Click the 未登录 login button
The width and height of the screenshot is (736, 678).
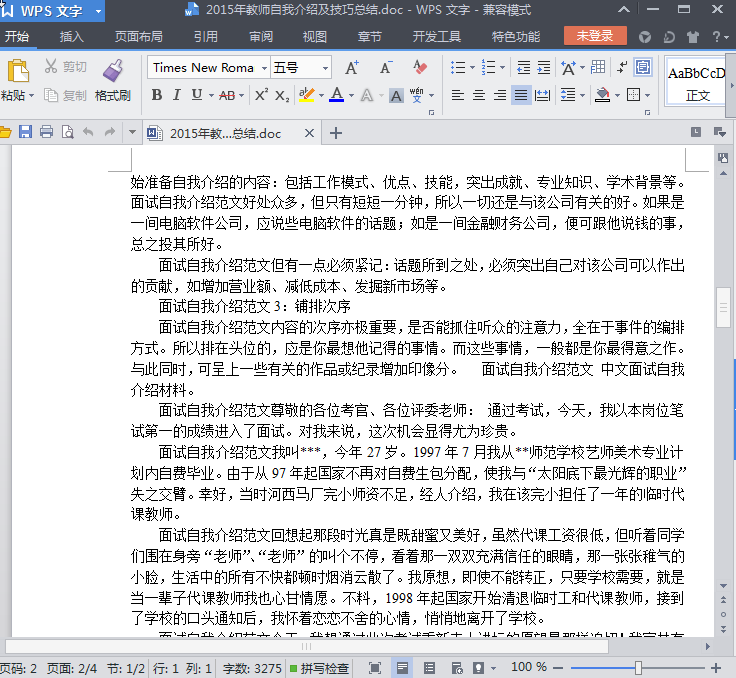coord(595,36)
